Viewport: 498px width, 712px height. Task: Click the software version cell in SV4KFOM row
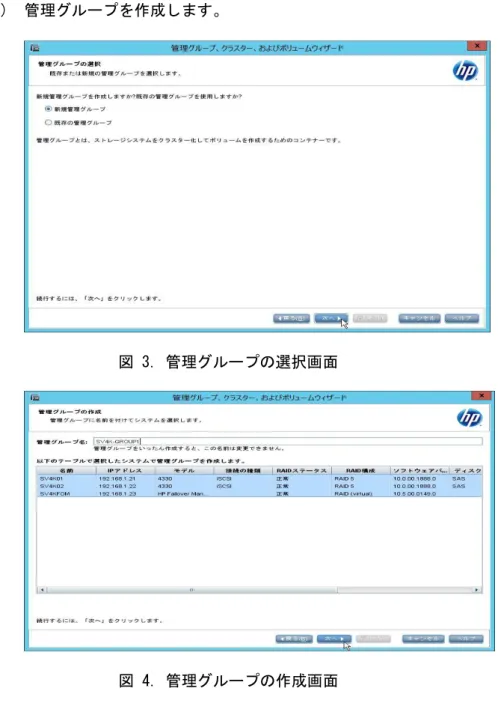(x=414, y=494)
